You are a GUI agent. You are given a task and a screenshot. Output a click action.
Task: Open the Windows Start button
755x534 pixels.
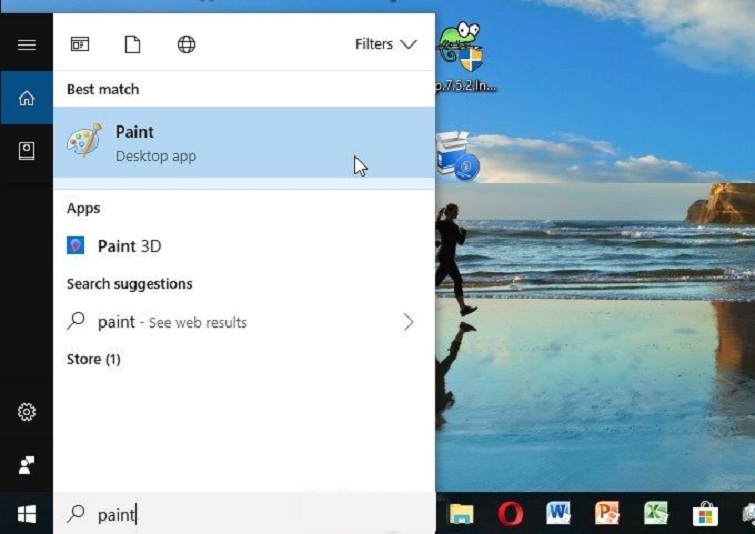point(26,514)
